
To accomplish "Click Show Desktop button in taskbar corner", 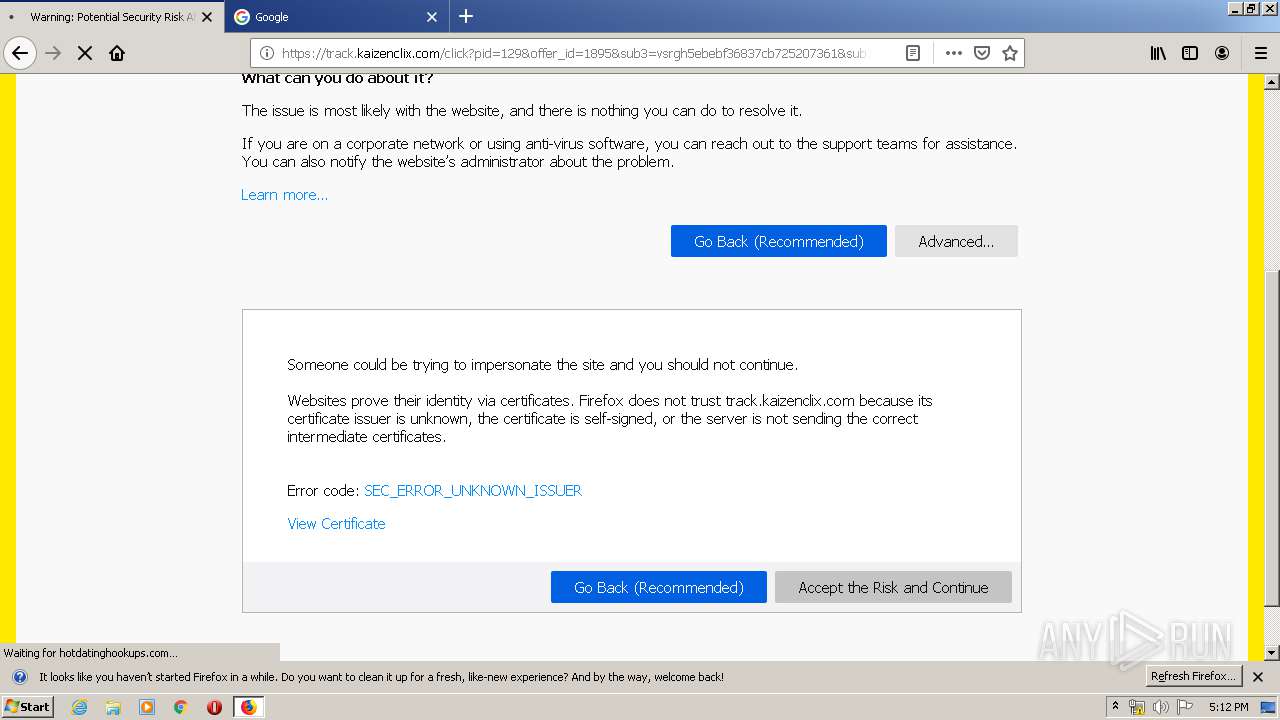I will (x=1268, y=707).
